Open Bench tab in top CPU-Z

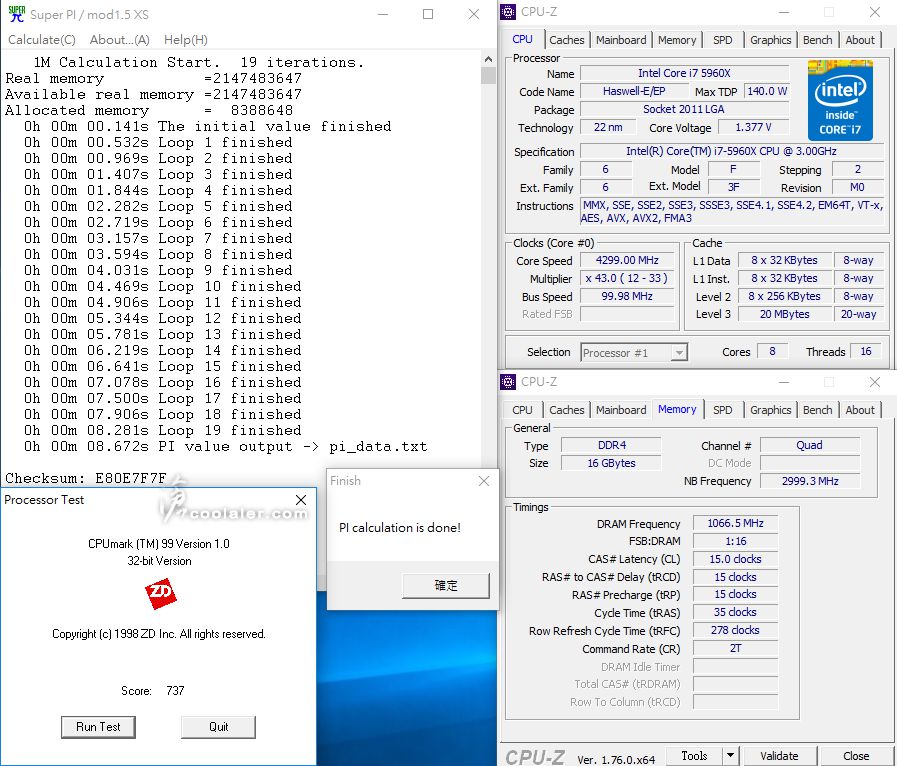817,39
